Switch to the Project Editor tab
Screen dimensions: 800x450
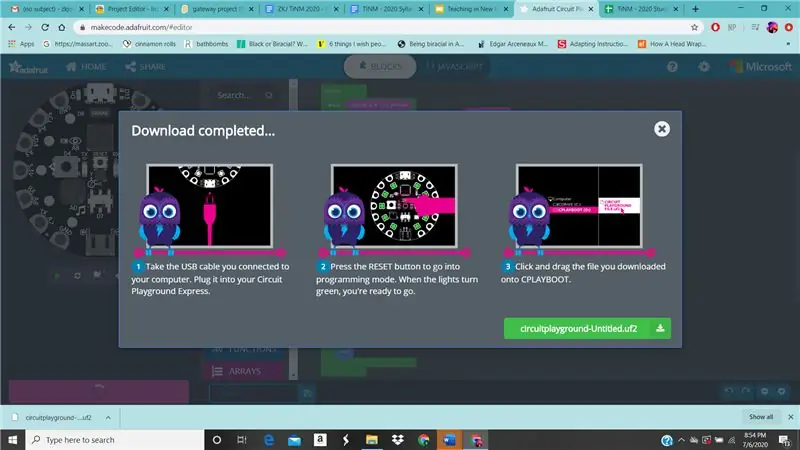[x=132, y=9]
